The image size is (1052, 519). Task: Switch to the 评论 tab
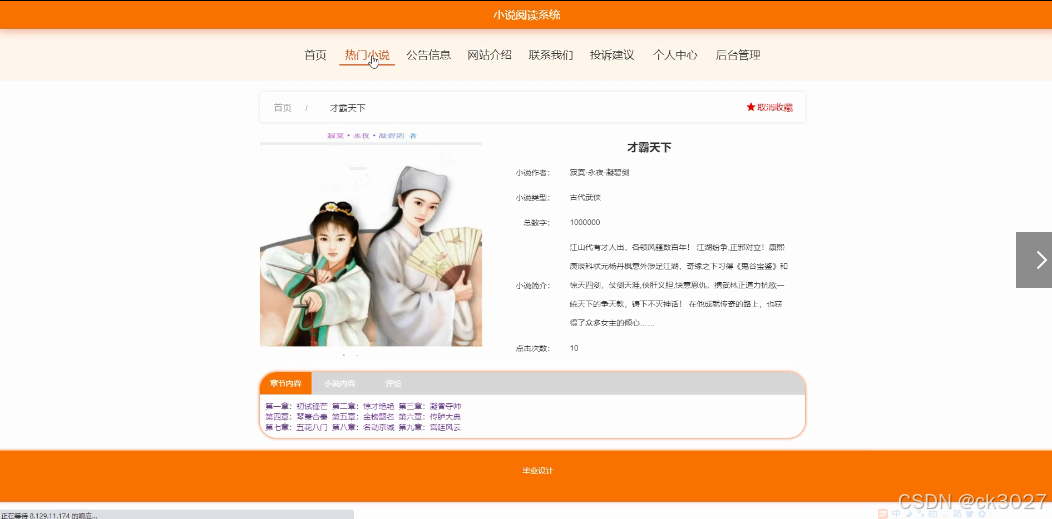pyautogui.click(x=393, y=384)
